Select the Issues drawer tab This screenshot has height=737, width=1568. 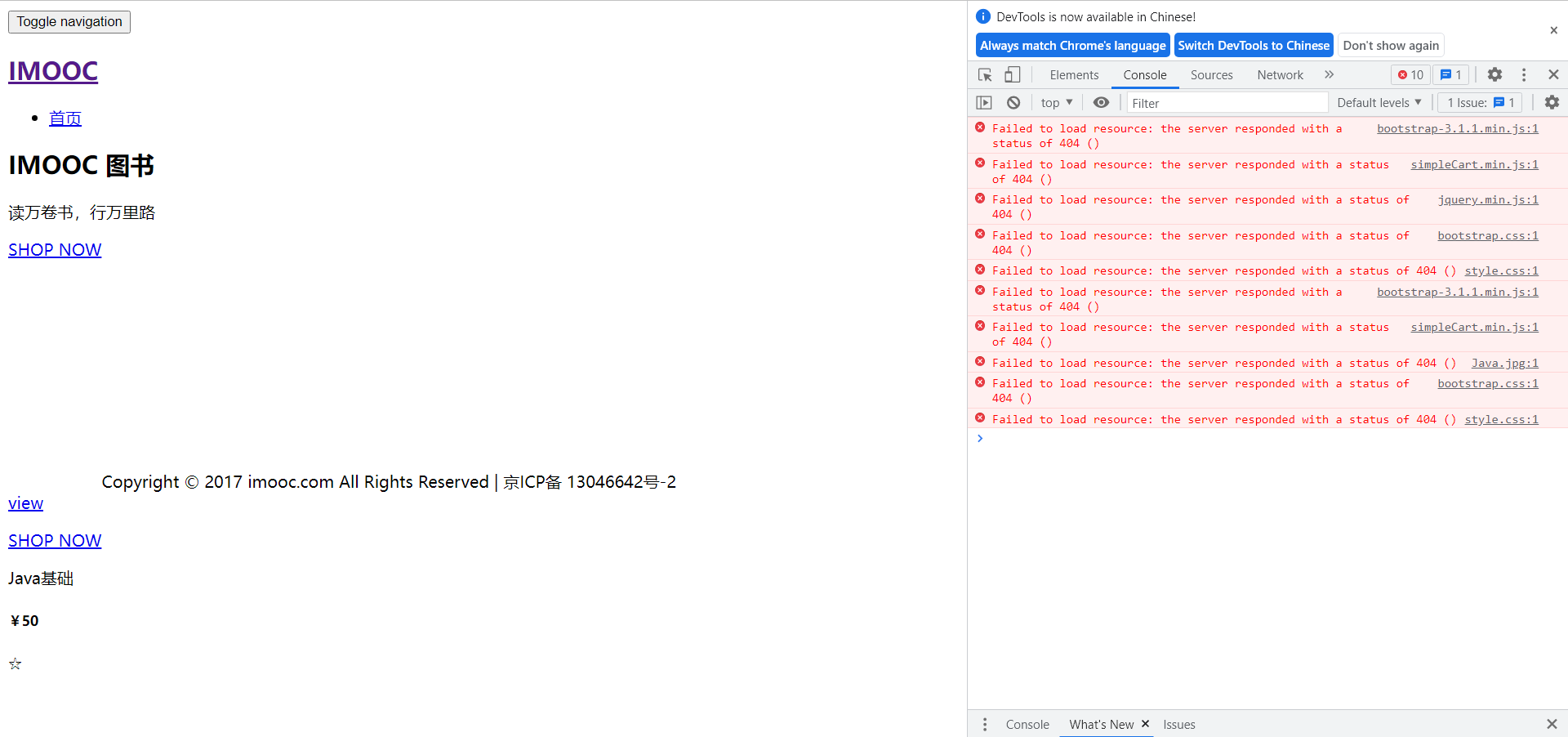(x=1178, y=725)
